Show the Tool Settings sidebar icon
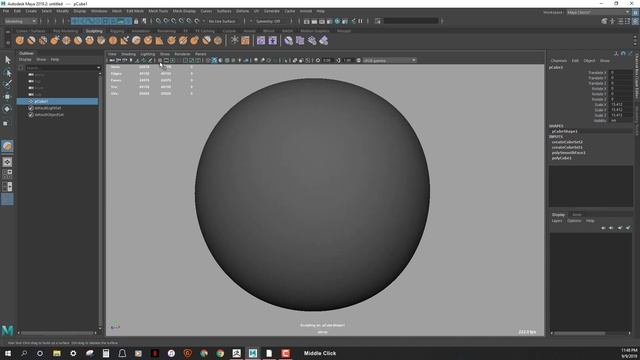 click(x=627, y=21)
